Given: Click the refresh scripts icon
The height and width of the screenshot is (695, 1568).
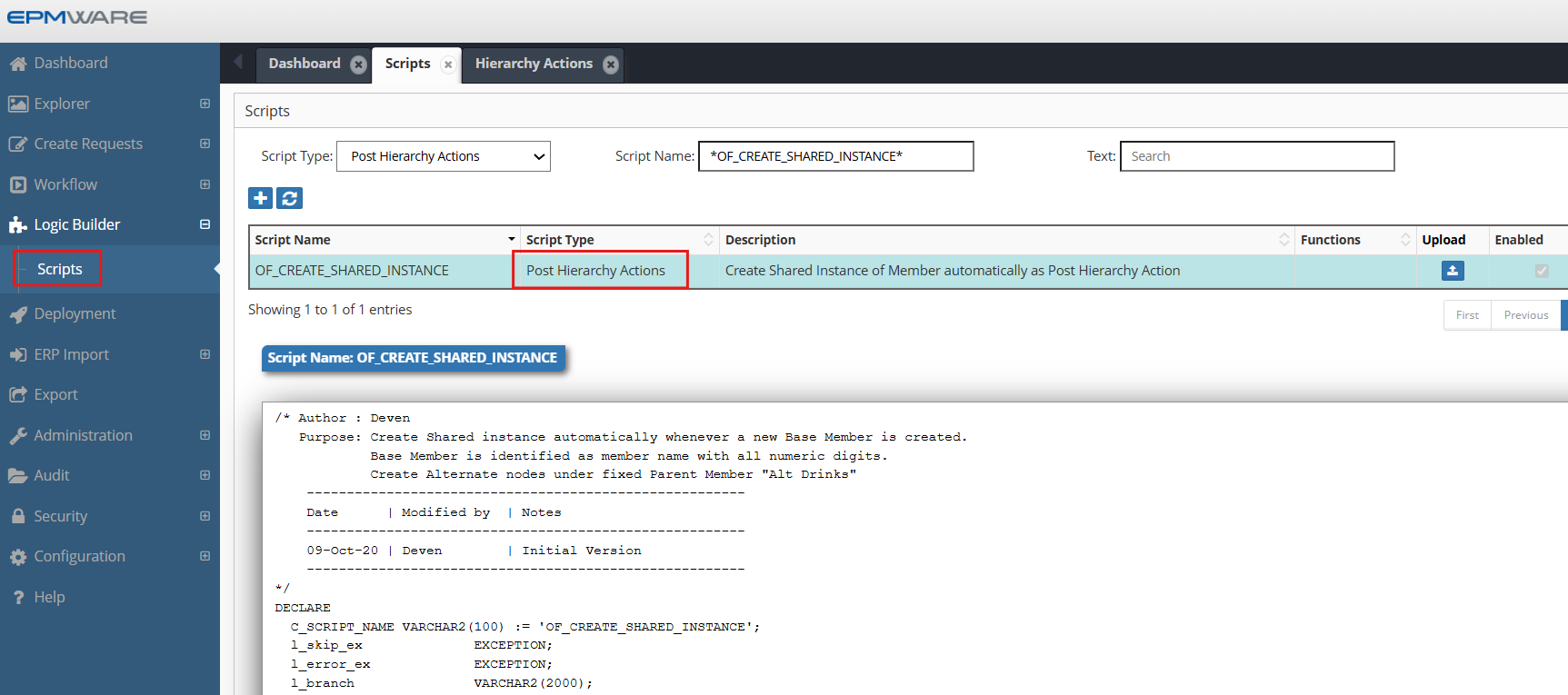Looking at the screenshot, I should 290,198.
